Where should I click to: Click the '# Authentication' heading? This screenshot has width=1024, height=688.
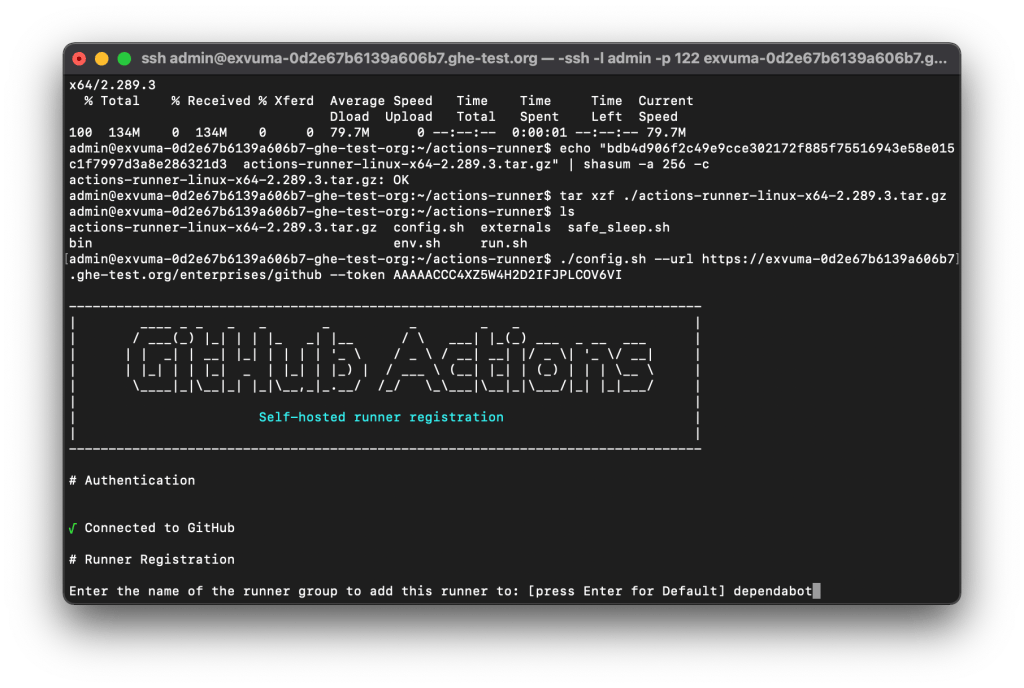point(132,480)
